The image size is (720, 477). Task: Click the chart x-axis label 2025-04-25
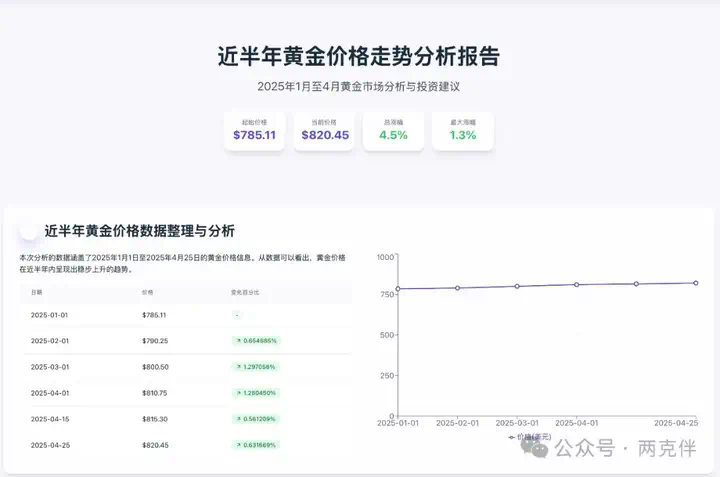point(676,423)
